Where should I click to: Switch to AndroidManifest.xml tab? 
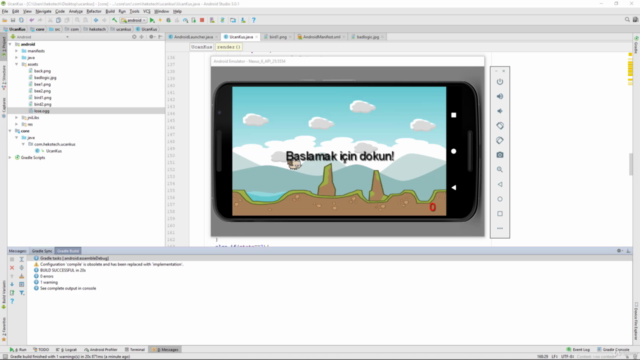[x=321, y=37]
